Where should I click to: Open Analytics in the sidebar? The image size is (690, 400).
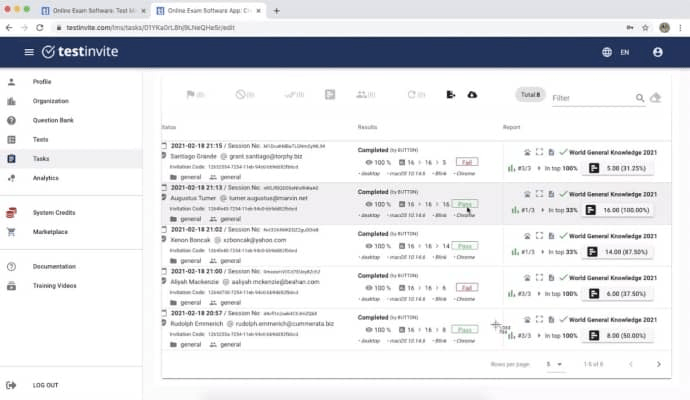[71, 178]
